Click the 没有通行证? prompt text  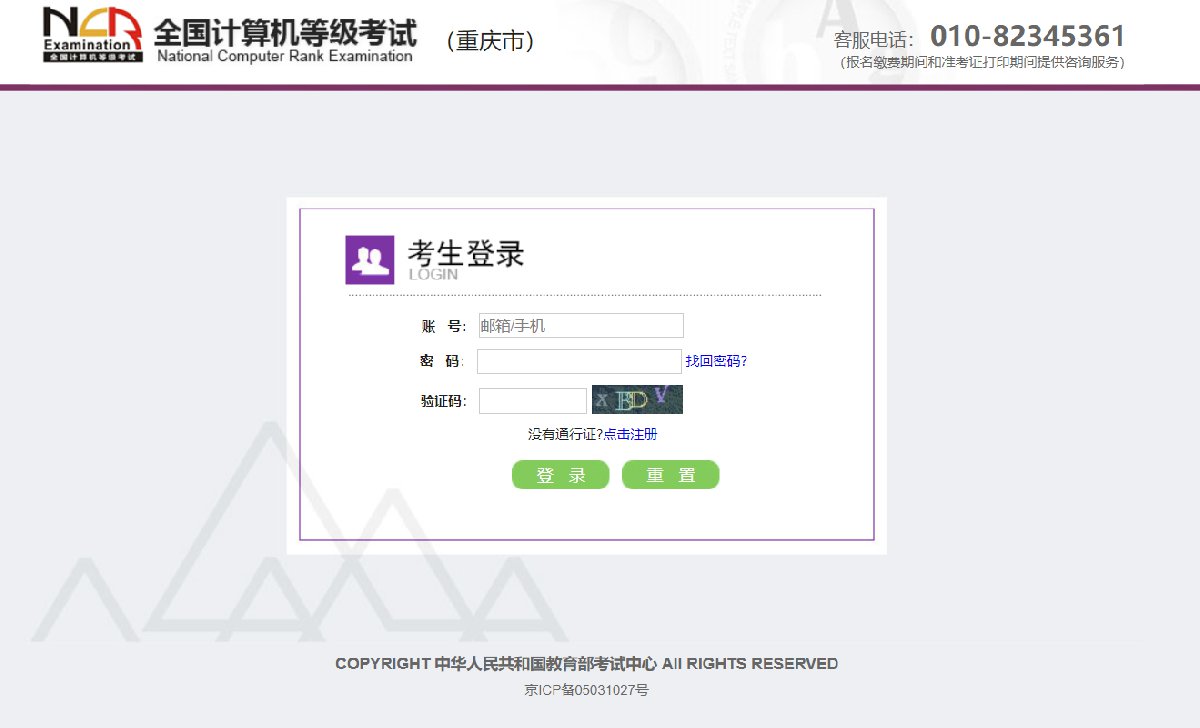(565, 434)
